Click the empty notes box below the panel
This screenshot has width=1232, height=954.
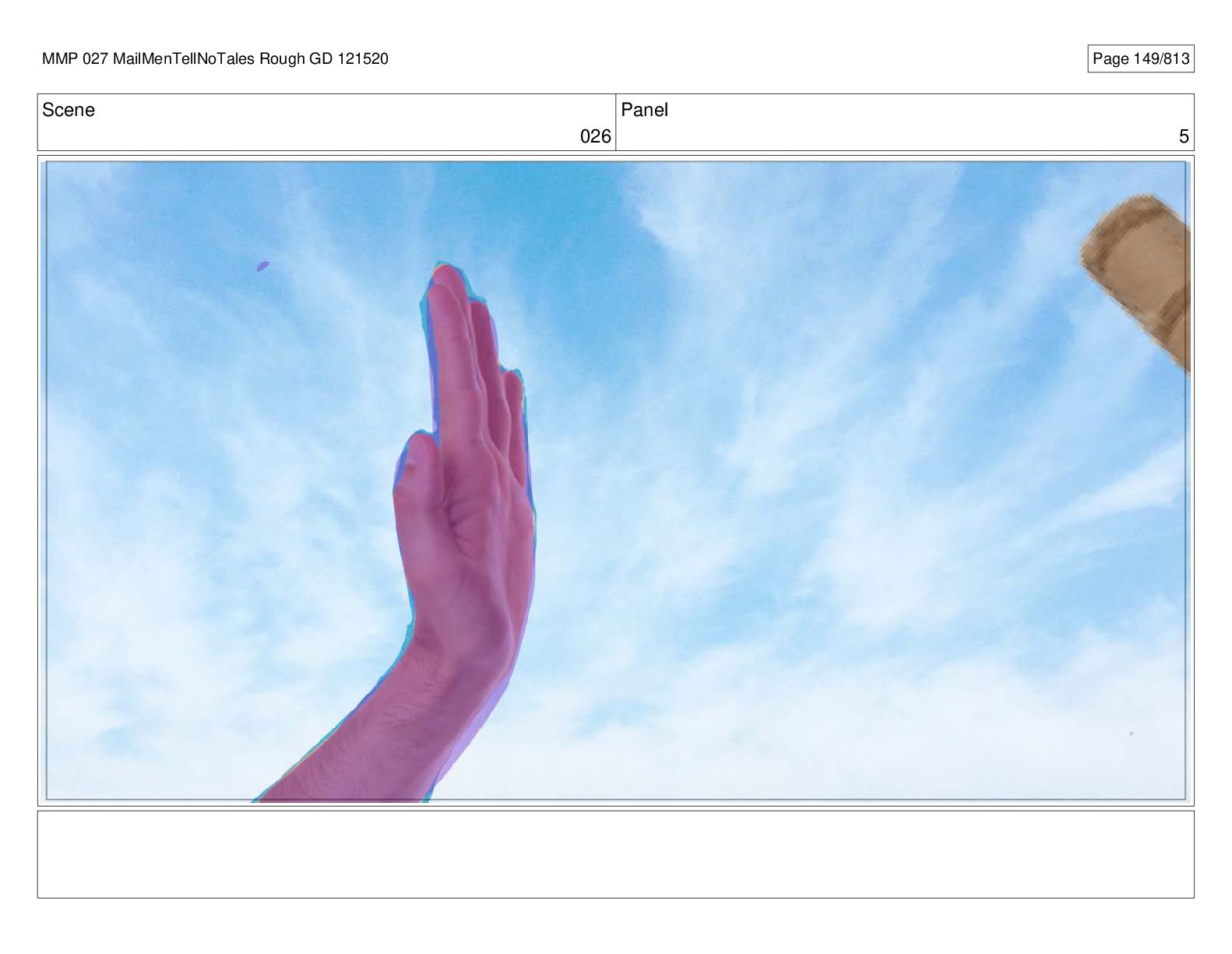tap(615, 854)
